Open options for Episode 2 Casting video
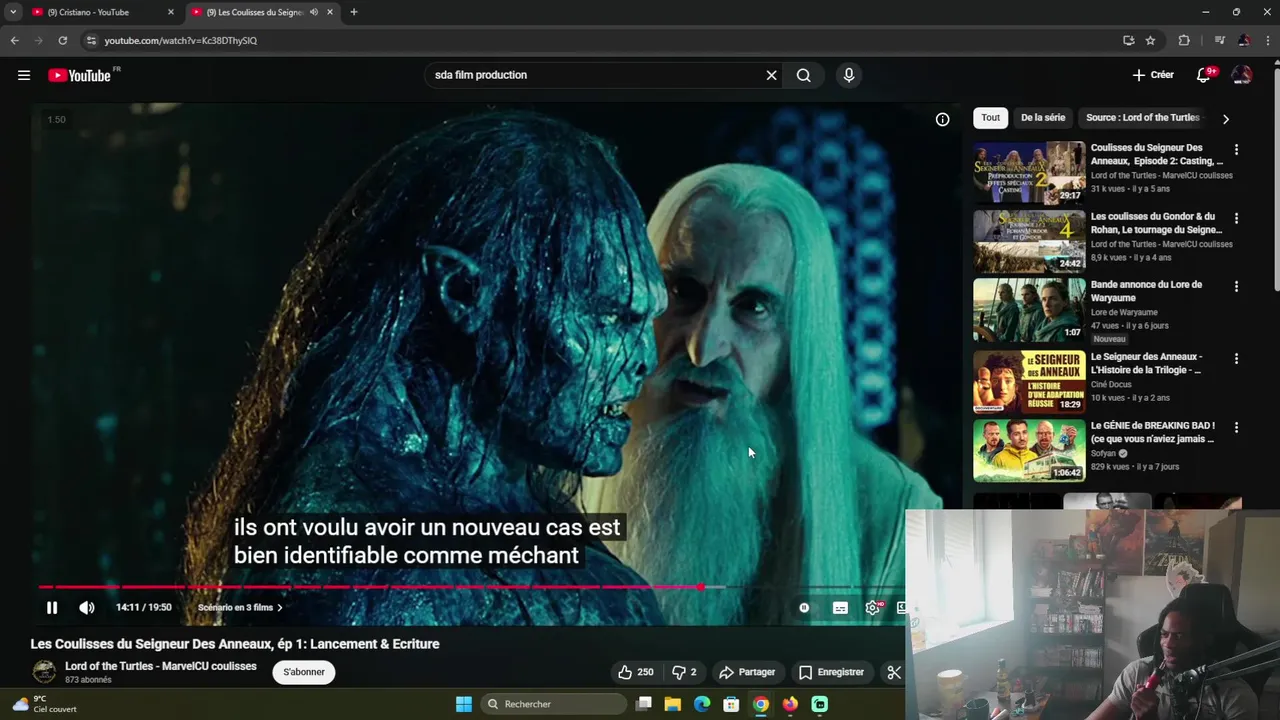The width and height of the screenshot is (1280, 720). [1236, 149]
